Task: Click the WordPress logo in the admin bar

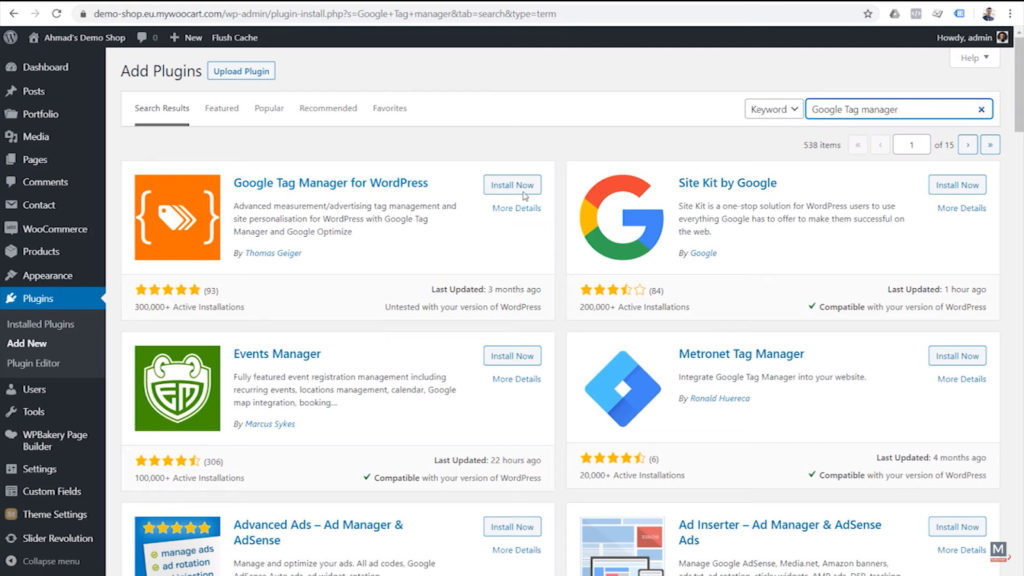Action: (10, 37)
